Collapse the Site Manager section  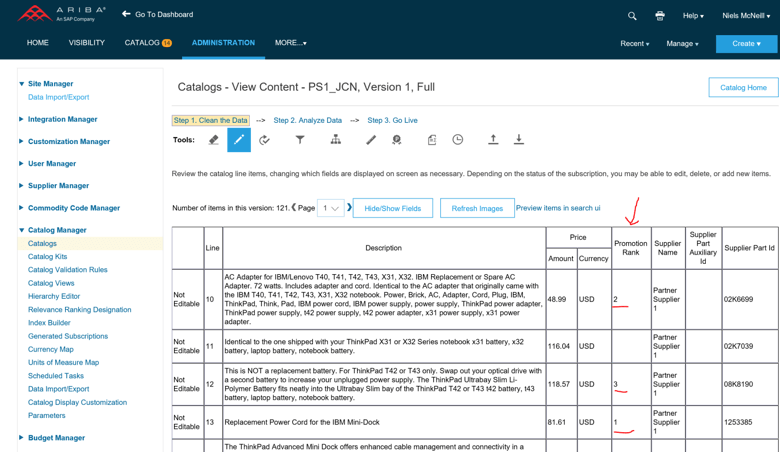pos(21,84)
